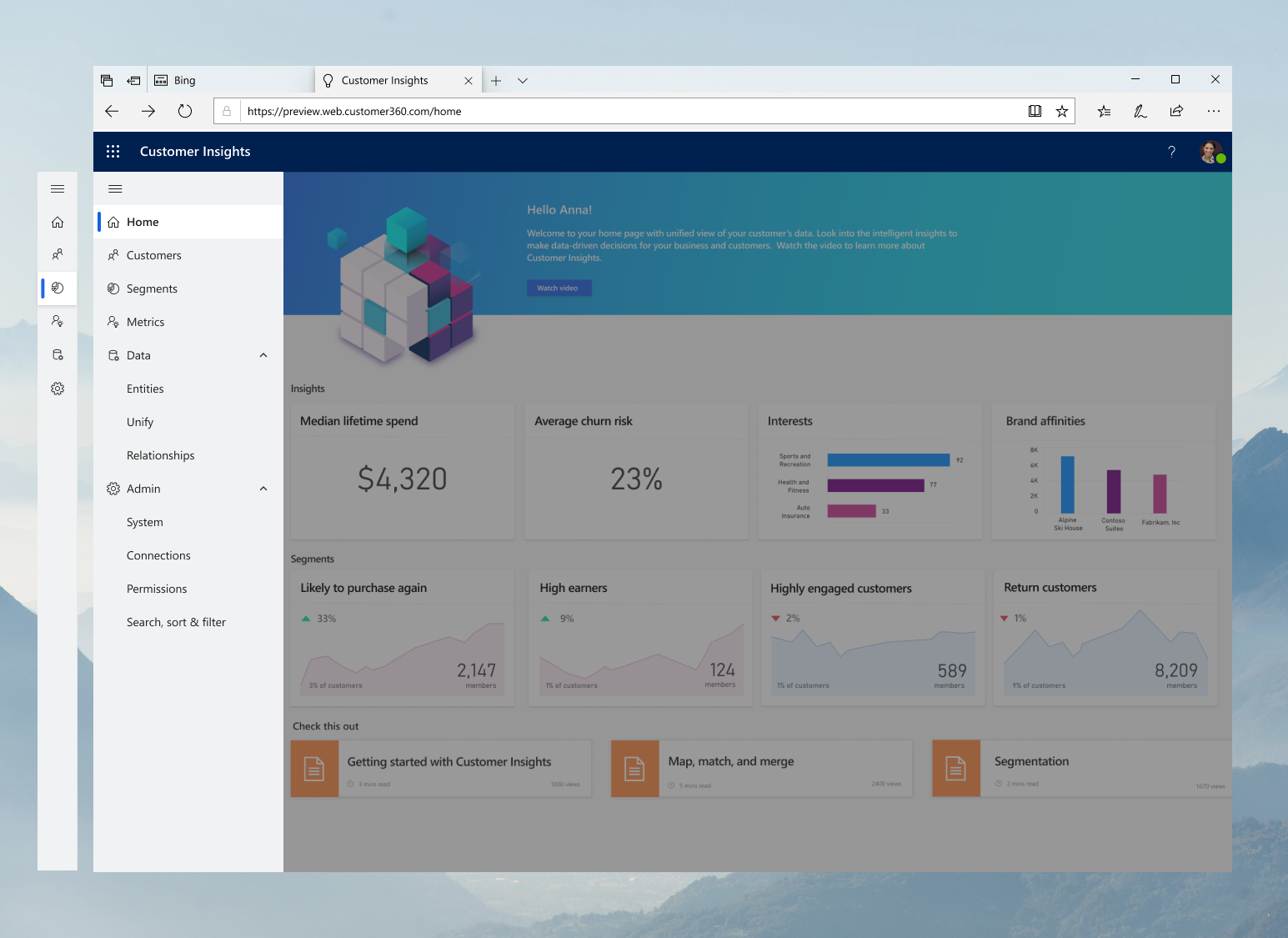Open Unify under Data
Image resolution: width=1288 pixels, height=938 pixels.
pyautogui.click(x=188, y=422)
